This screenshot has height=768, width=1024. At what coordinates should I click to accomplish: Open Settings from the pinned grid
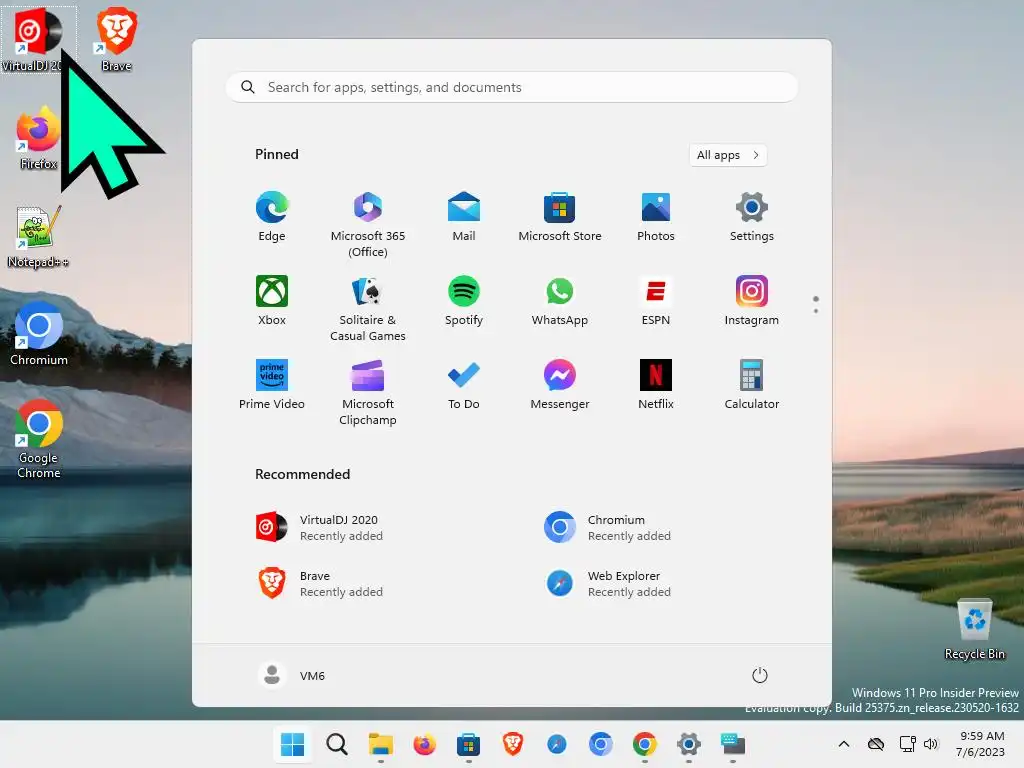click(x=752, y=217)
